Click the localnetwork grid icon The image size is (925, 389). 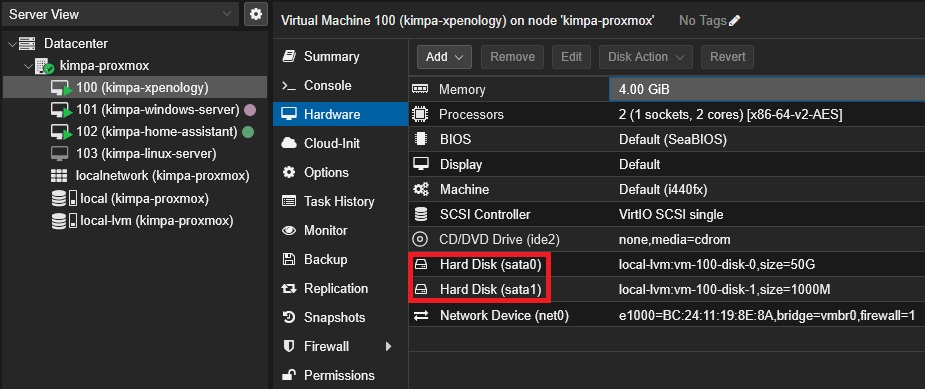[x=59, y=176]
